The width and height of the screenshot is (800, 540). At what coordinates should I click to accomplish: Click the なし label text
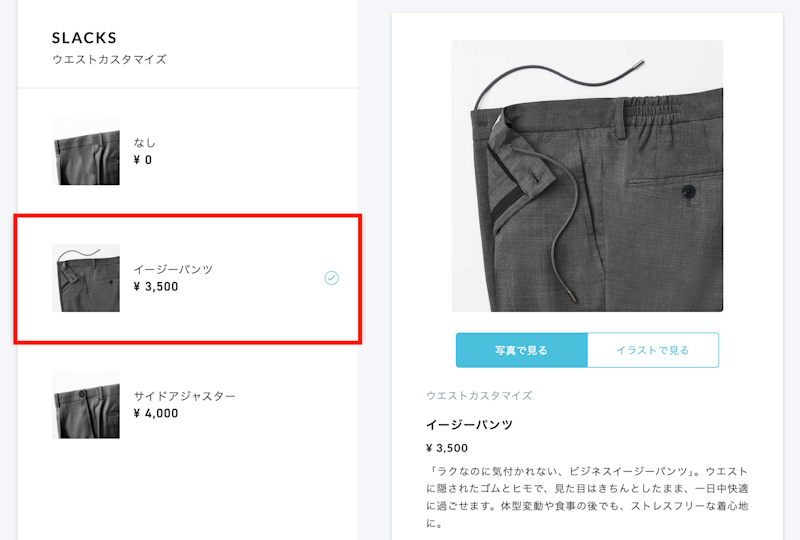click(x=144, y=143)
